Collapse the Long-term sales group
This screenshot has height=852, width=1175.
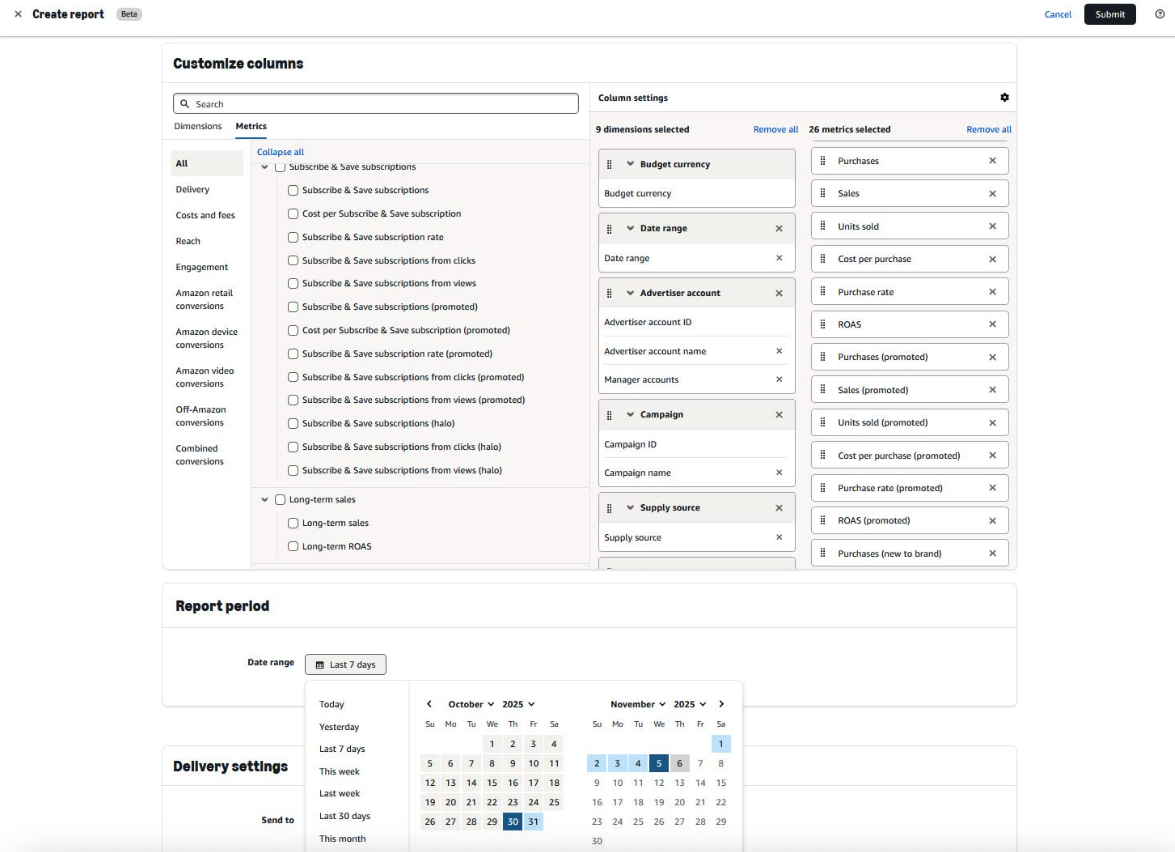tap(265, 500)
